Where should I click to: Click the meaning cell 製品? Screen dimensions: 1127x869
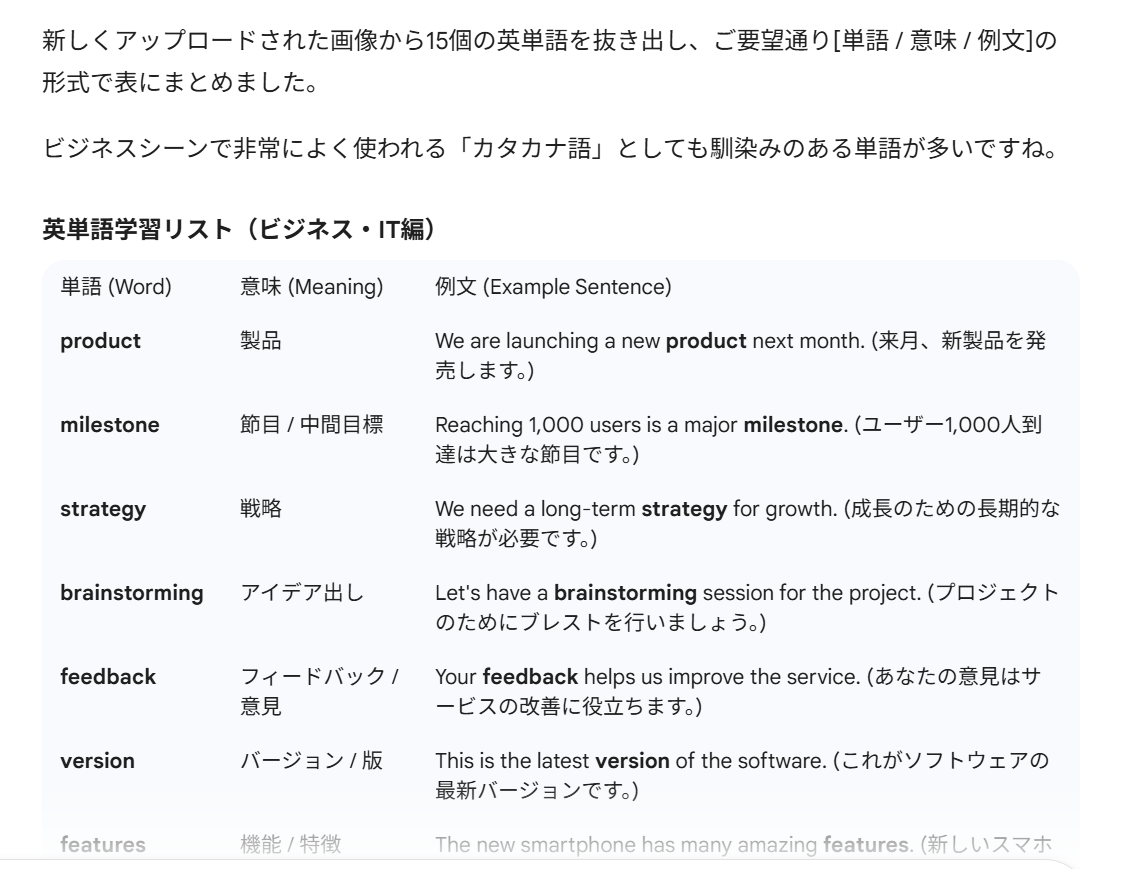pyautogui.click(x=260, y=340)
